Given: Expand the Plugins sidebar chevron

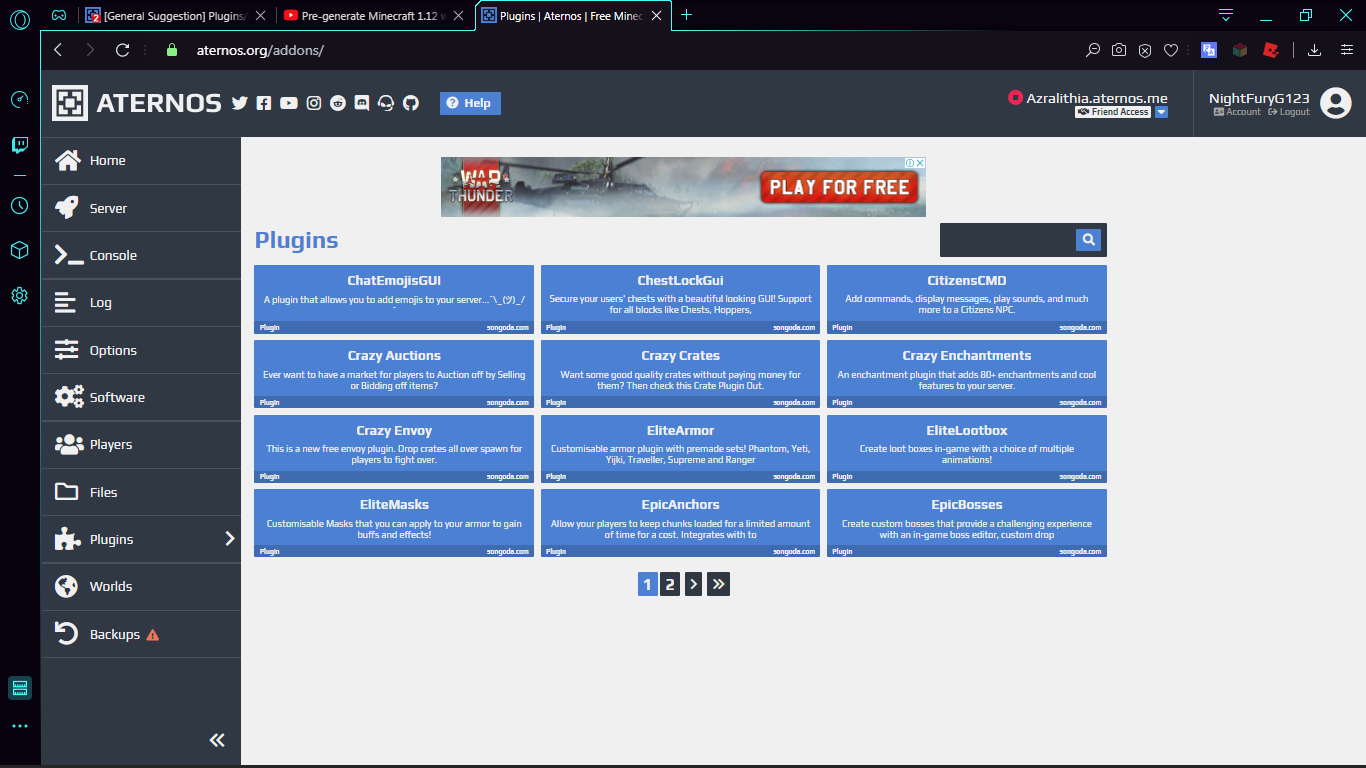Looking at the screenshot, I should (x=230, y=539).
